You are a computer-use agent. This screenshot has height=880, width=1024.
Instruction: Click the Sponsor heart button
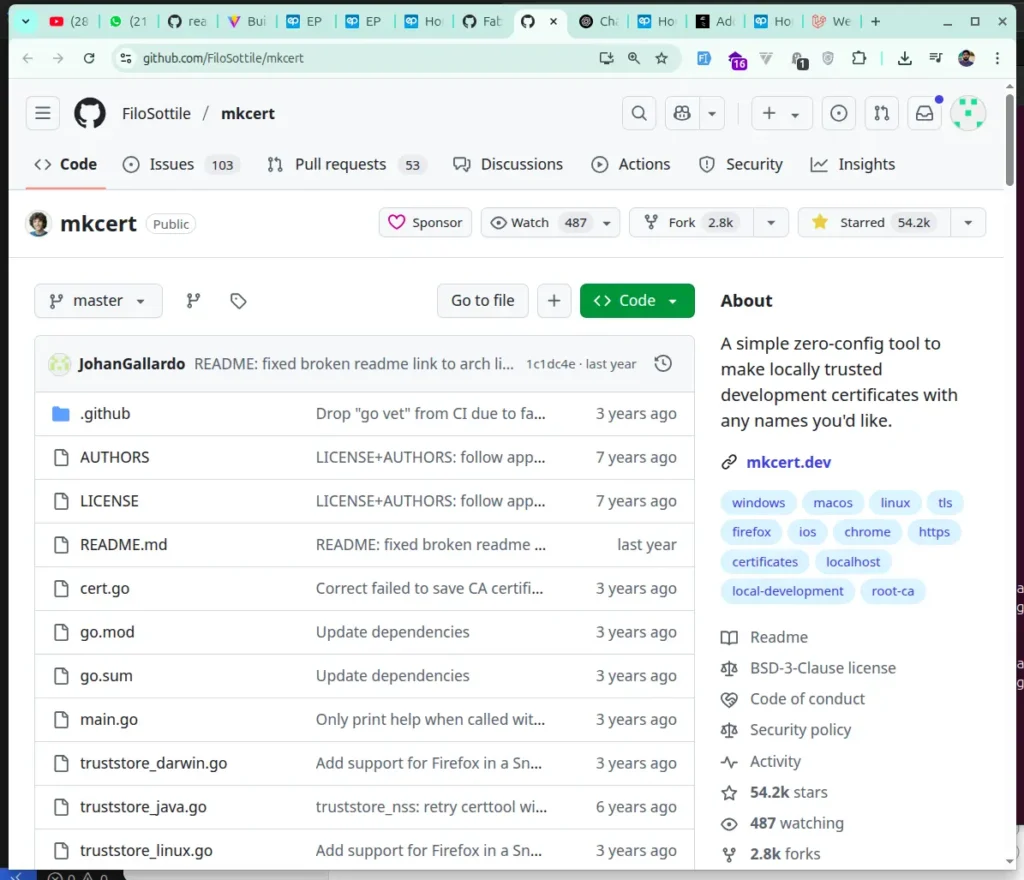point(425,223)
